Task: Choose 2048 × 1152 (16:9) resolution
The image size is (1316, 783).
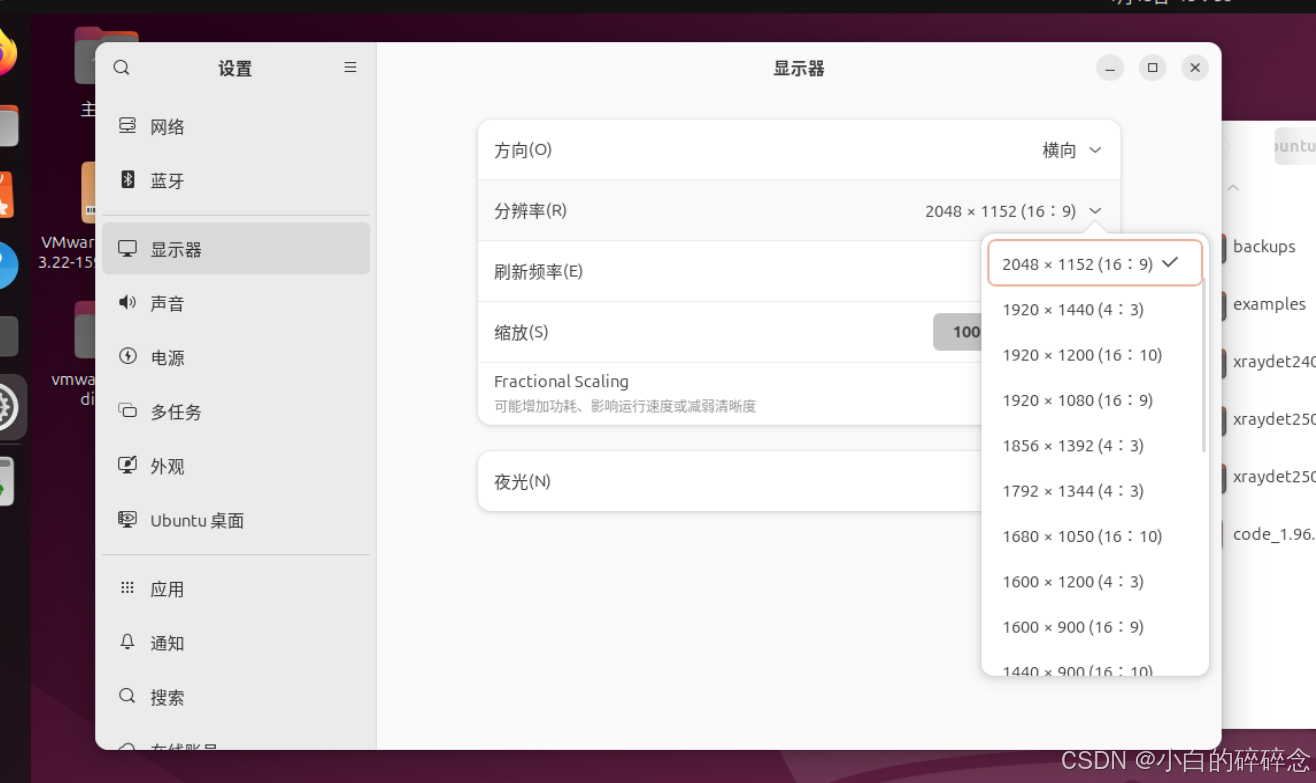Action: pyautogui.click(x=1094, y=264)
